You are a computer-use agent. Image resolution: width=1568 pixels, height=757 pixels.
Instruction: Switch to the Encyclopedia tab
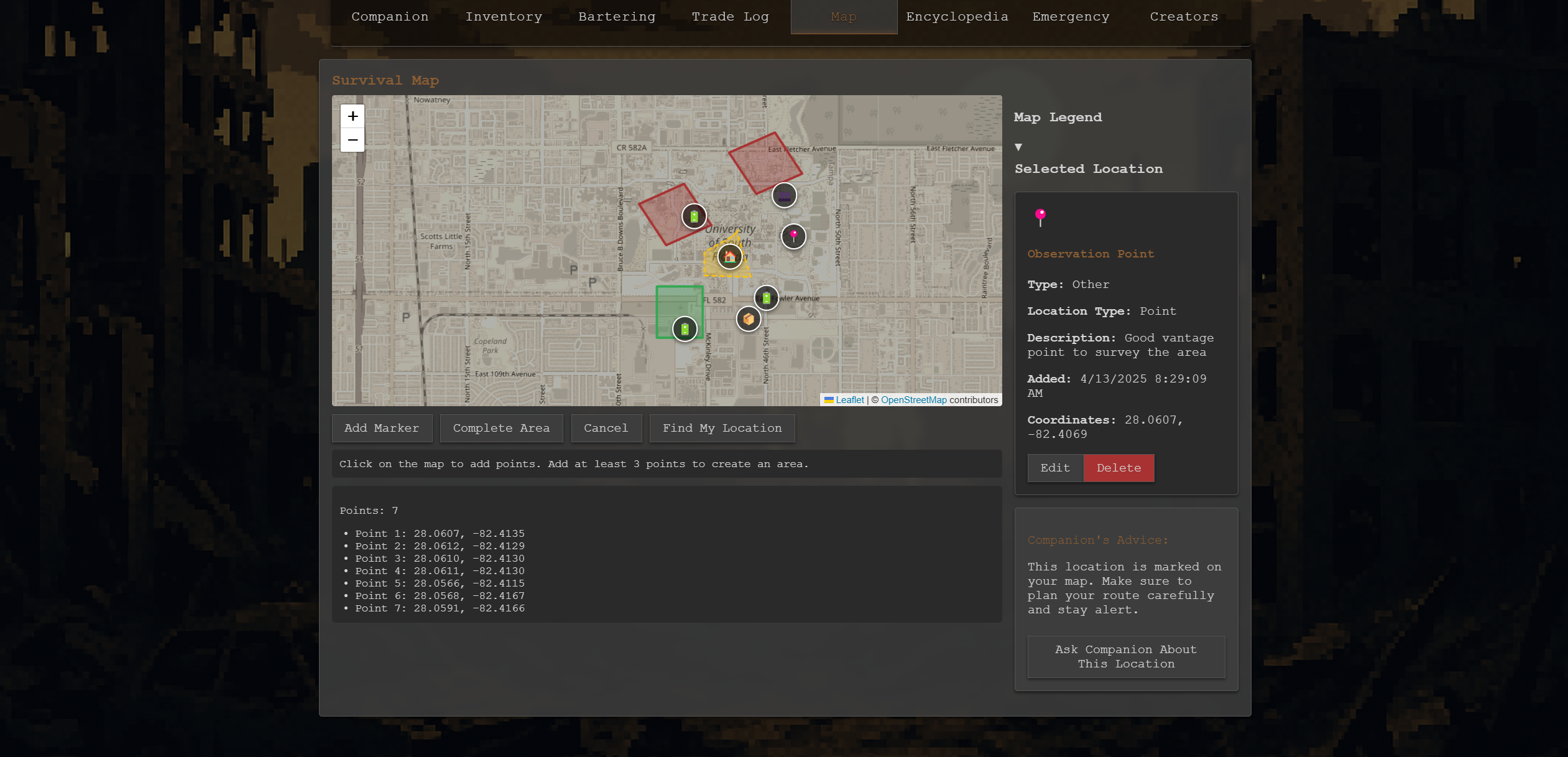[x=957, y=17]
